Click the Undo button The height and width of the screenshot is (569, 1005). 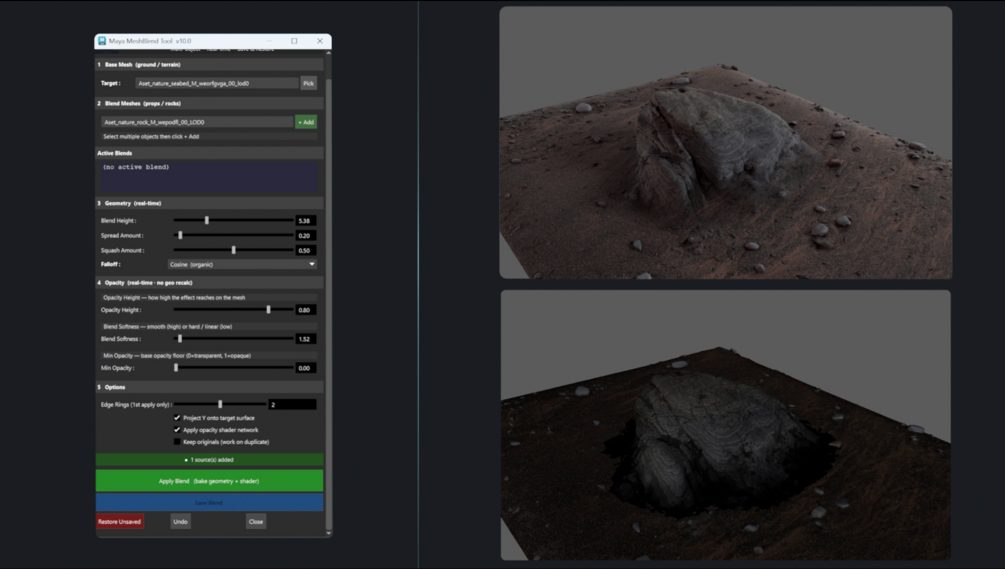coord(180,522)
